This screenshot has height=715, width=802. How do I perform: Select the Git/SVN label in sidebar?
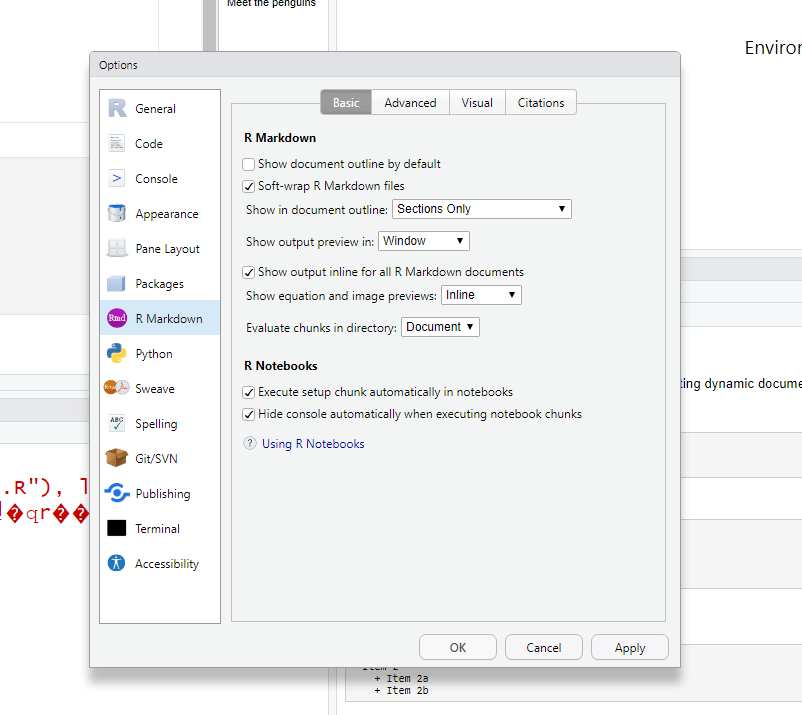[157, 458]
